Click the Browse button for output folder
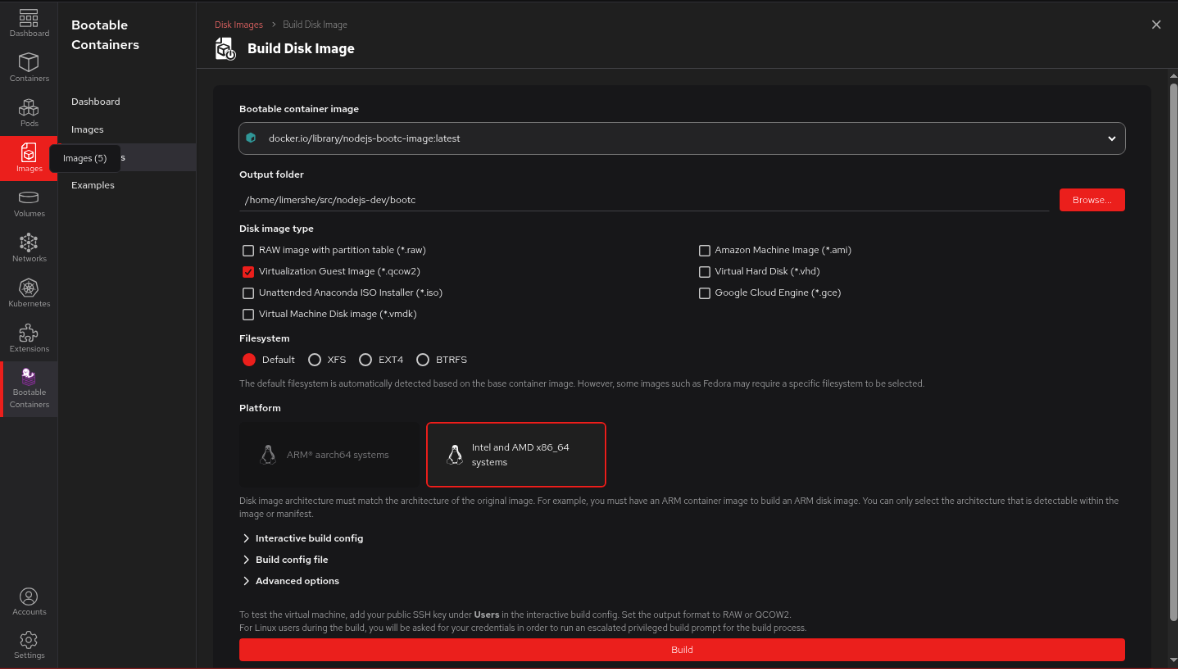Image resolution: width=1178 pixels, height=669 pixels. pos(1091,200)
